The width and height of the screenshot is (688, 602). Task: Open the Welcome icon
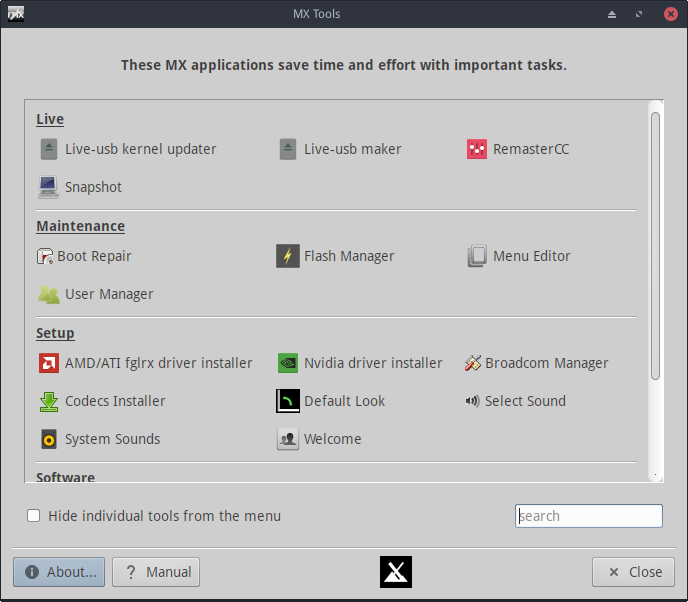point(288,439)
